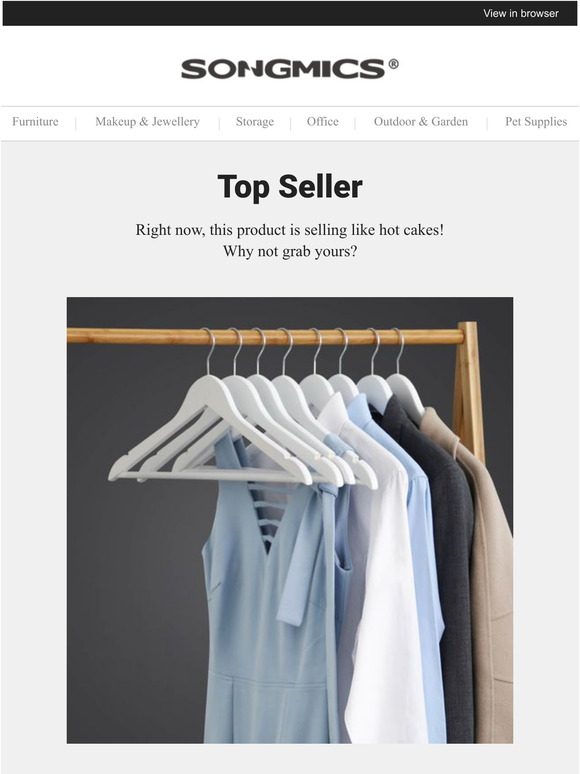580x774 pixels.
Task: Visit the Outdoor & Garden category
Action: pos(421,121)
